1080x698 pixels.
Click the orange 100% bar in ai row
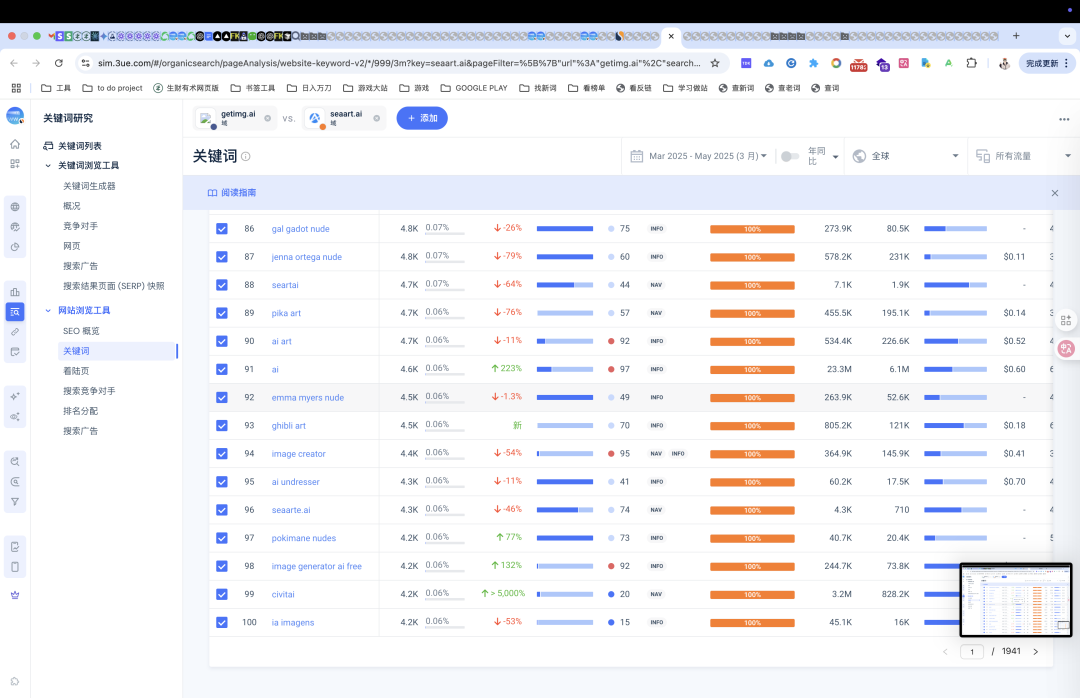tap(752, 370)
